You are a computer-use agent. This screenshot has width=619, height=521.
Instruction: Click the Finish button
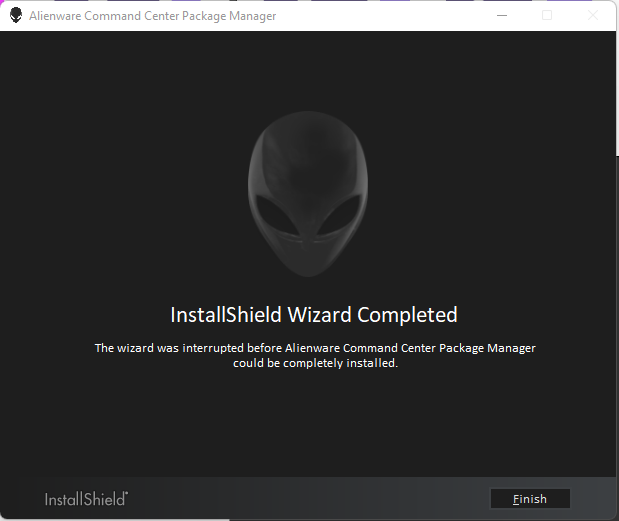(x=530, y=499)
